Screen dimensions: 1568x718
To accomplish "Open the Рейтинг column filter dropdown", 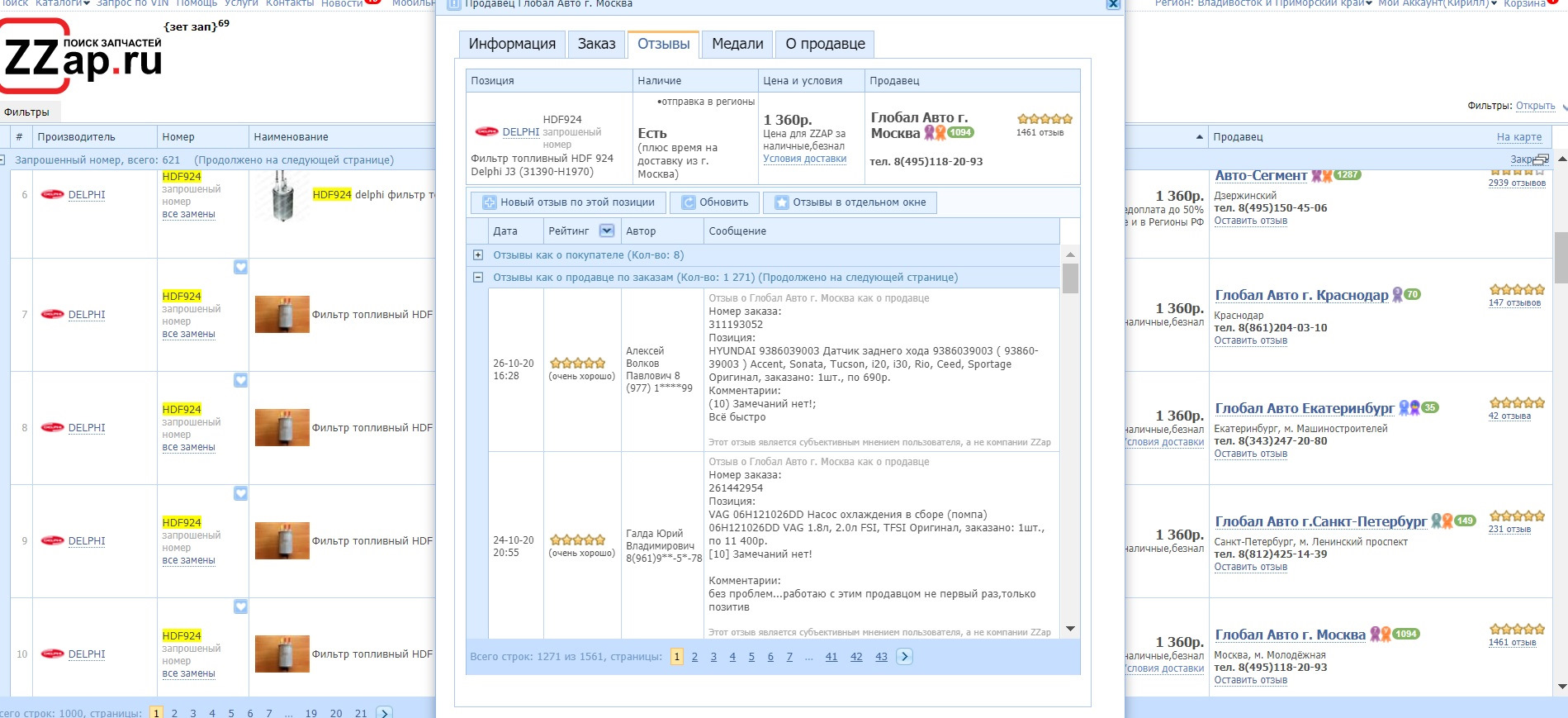I will click(x=607, y=231).
